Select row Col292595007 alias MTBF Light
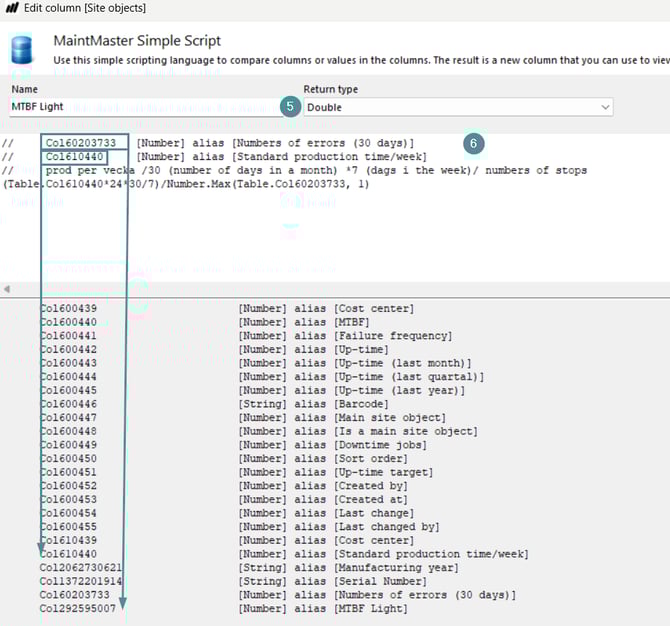The image size is (670, 626). tap(223, 609)
